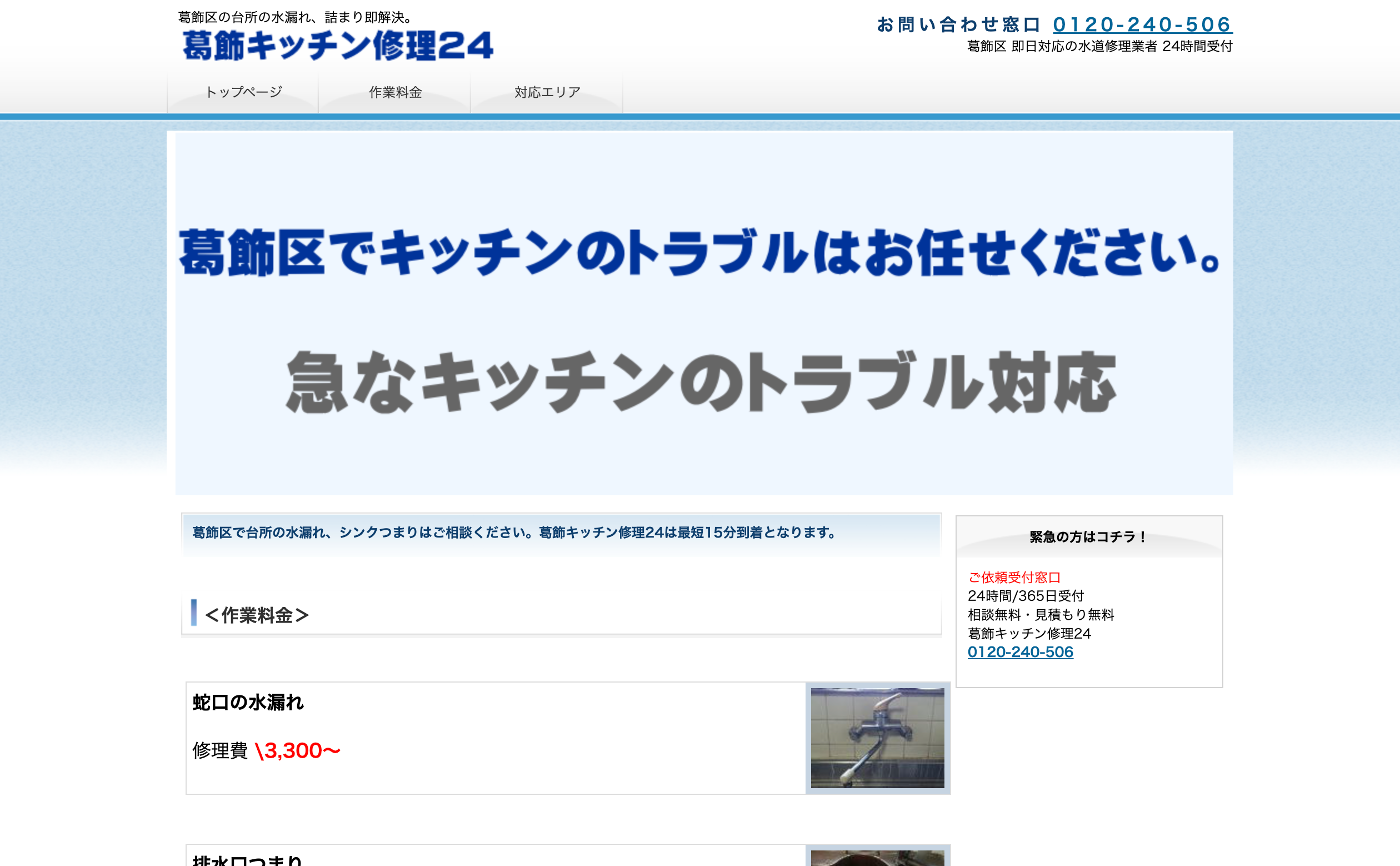Open the 対応エリア navigation tab
The image size is (1400, 866).
pyautogui.click(x=547, y=92)
